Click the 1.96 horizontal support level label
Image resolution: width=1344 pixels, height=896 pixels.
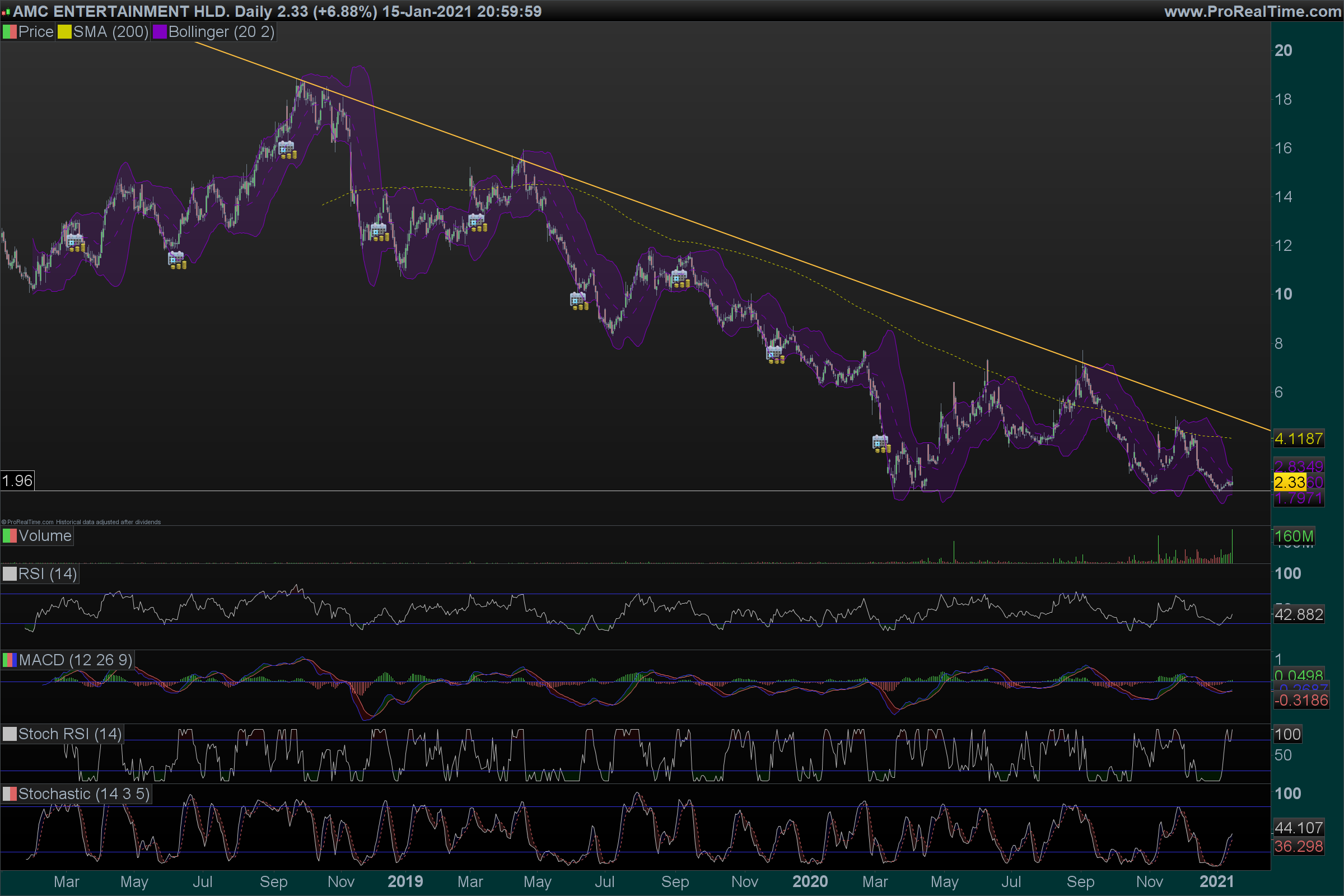(x=17, y=480)
